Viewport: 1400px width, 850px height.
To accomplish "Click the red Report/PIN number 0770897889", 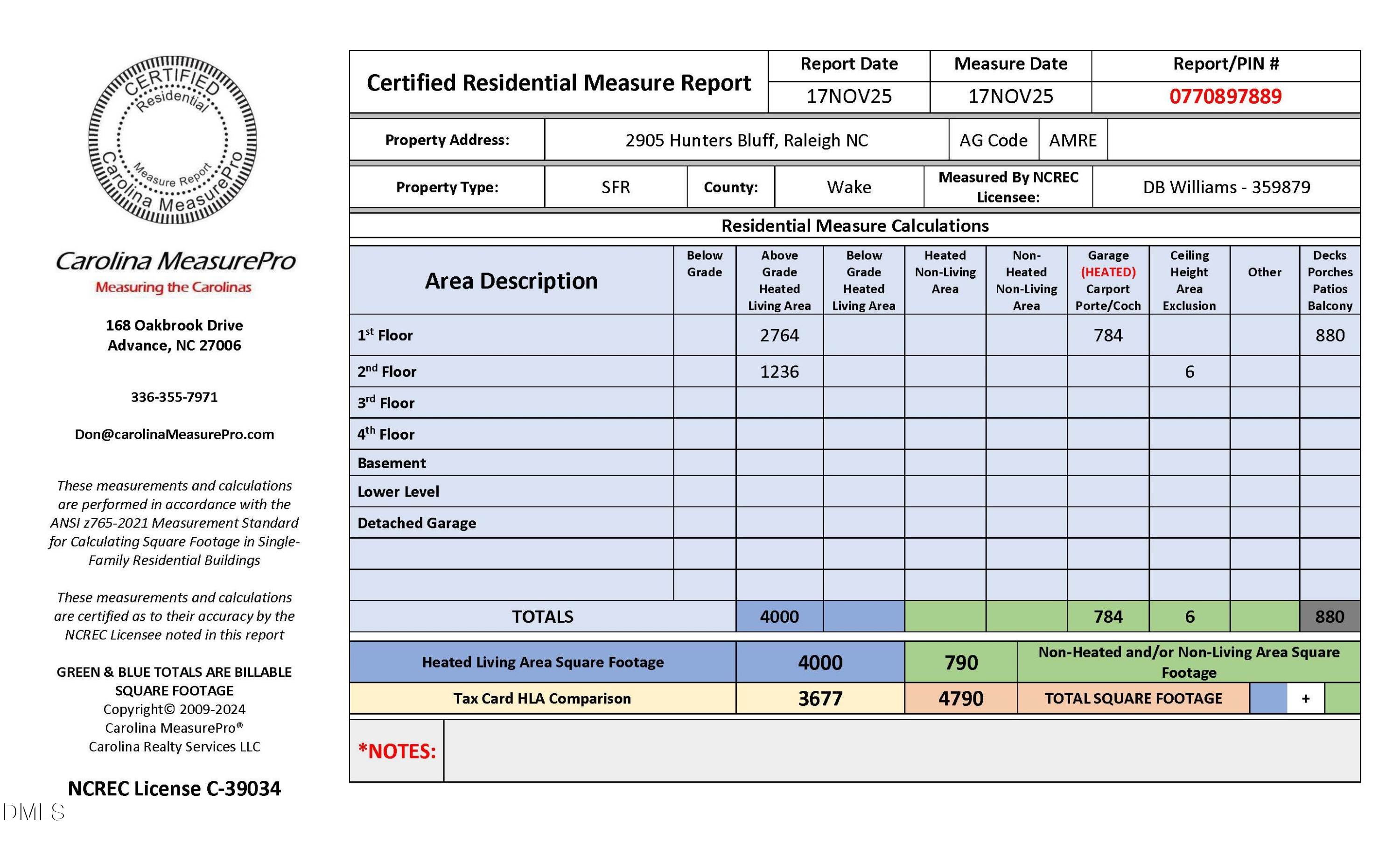I will point(1225,97).
